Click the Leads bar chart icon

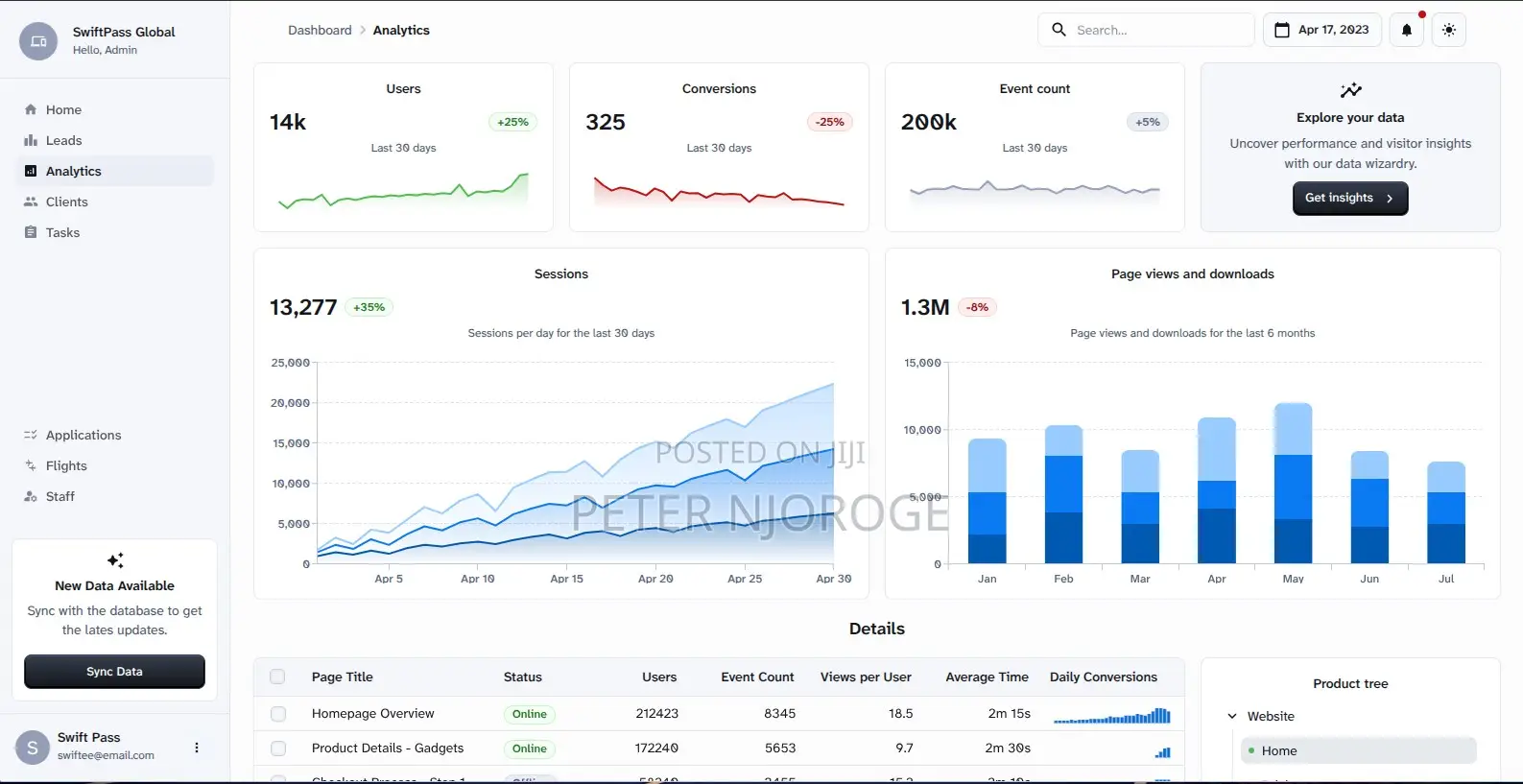31,140
